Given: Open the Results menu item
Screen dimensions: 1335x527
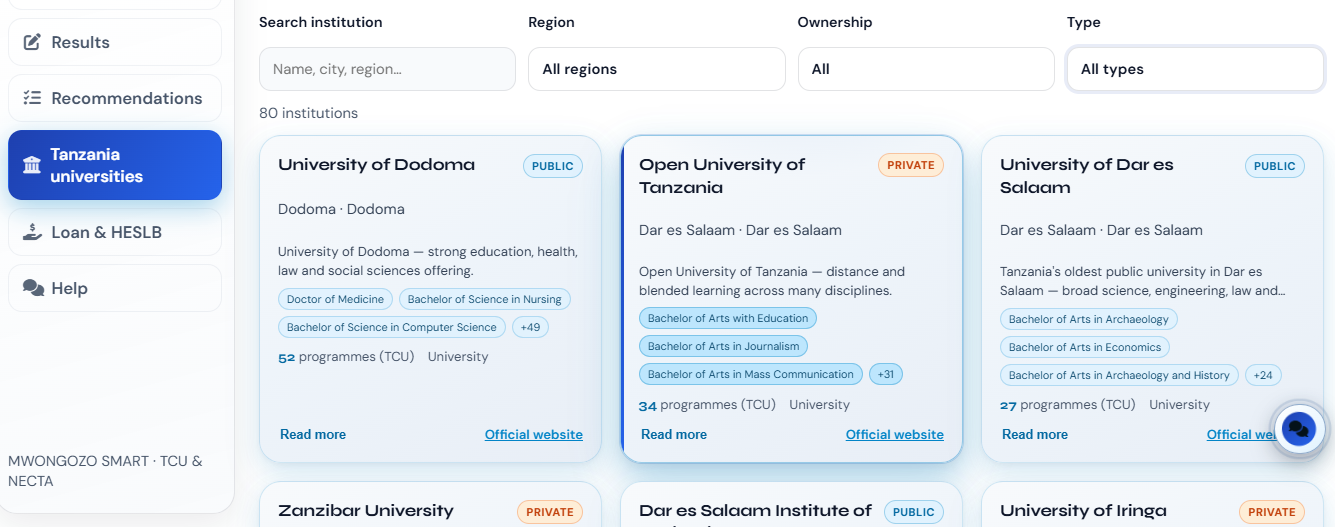Looking at the screenshot, I should coord(115,42).
